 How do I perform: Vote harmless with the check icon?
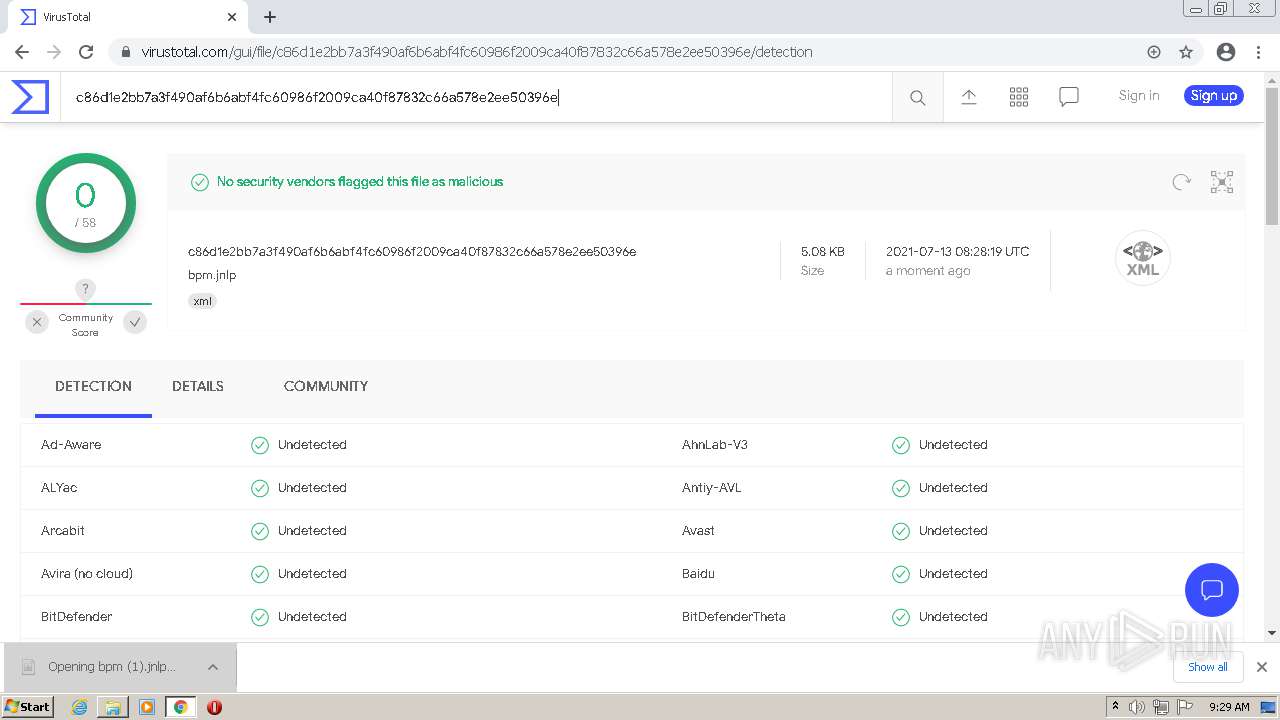click(135, 322)
